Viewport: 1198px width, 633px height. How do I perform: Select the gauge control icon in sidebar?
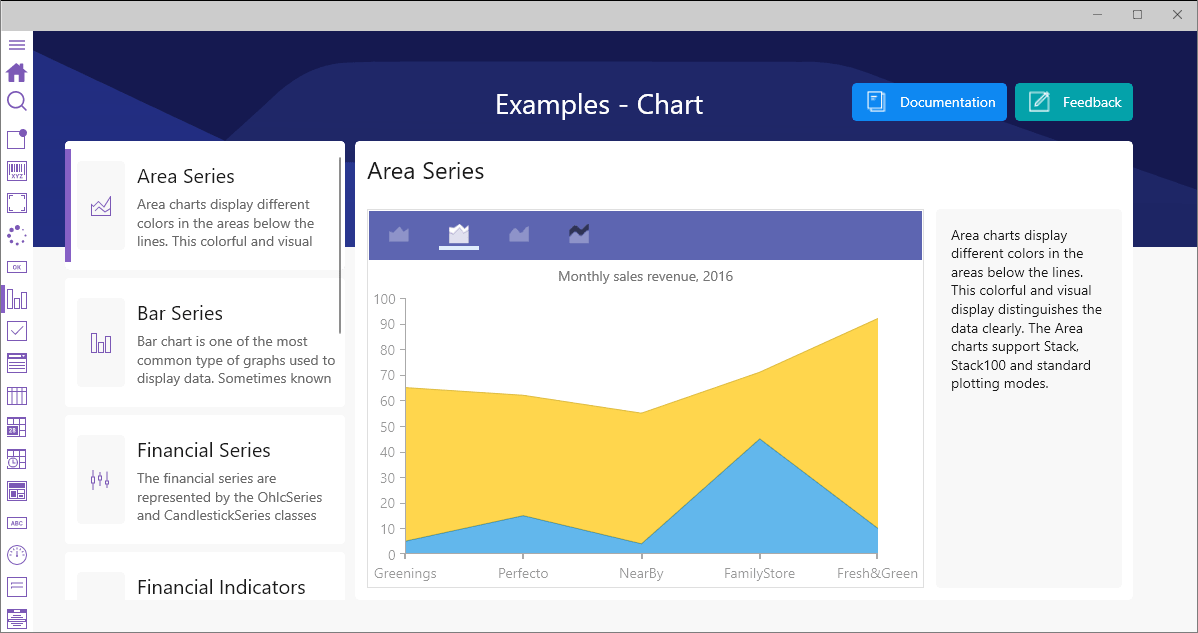pyautogui.click(x=16, y=555)
